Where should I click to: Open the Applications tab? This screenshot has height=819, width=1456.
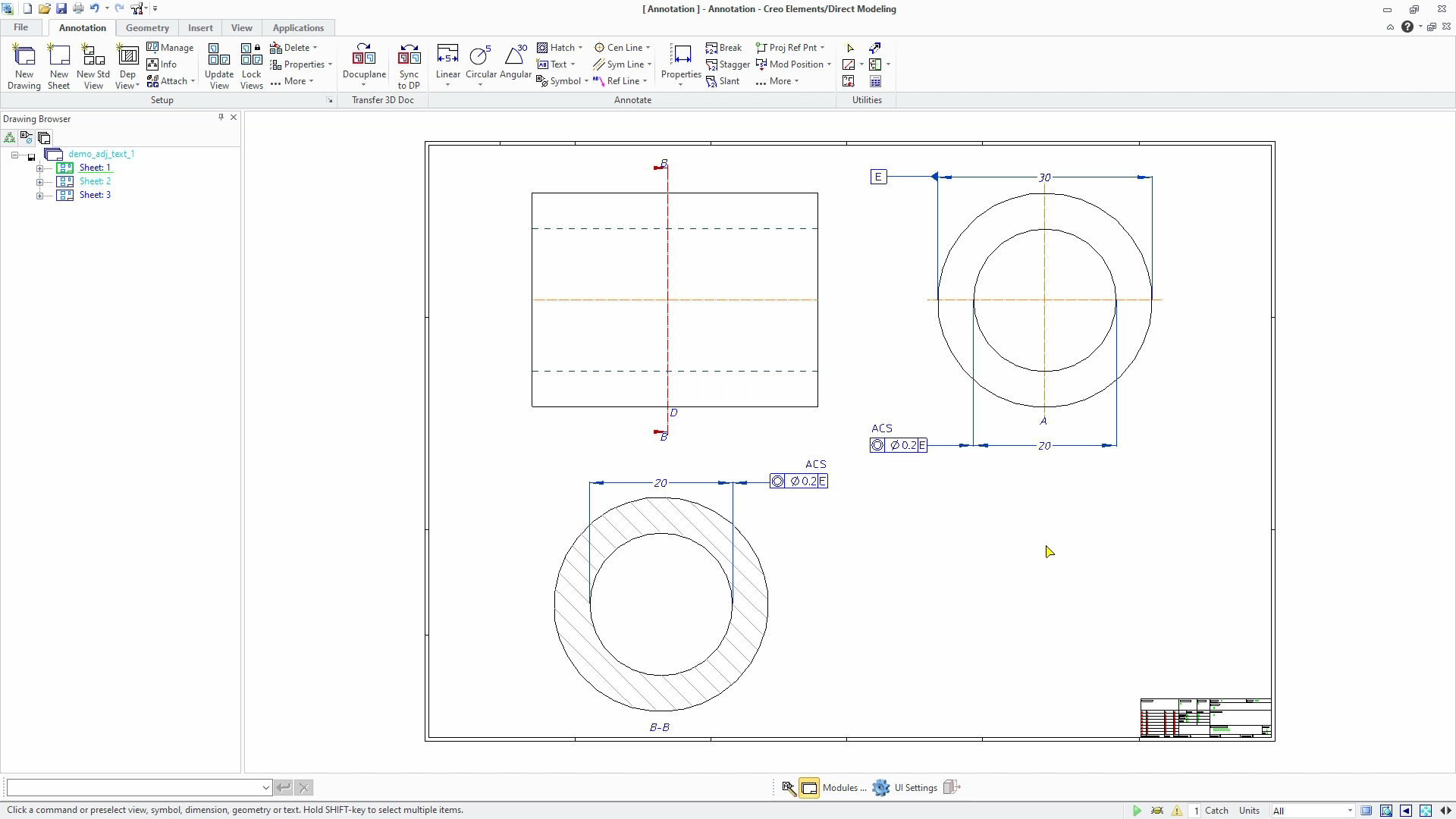pos(298,28)
